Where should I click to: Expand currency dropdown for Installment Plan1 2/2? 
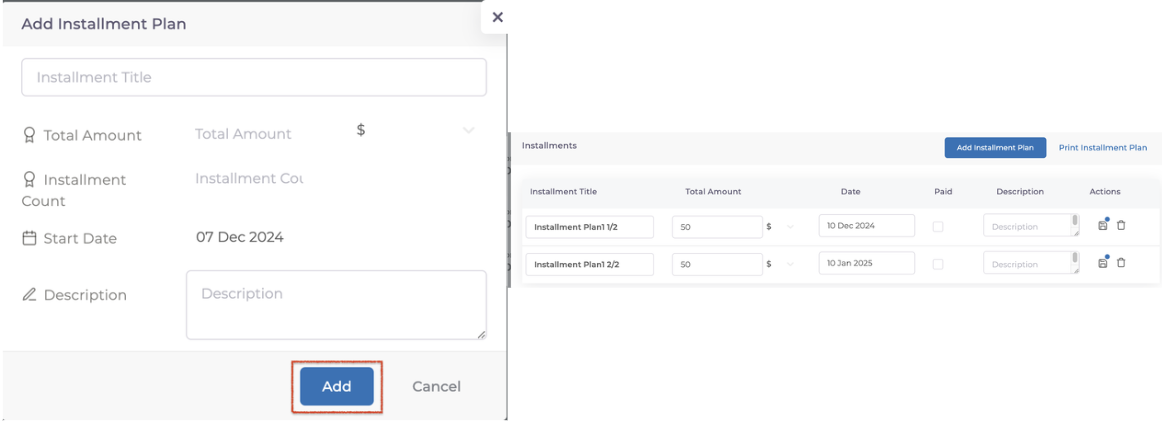[x=790, y=264]
